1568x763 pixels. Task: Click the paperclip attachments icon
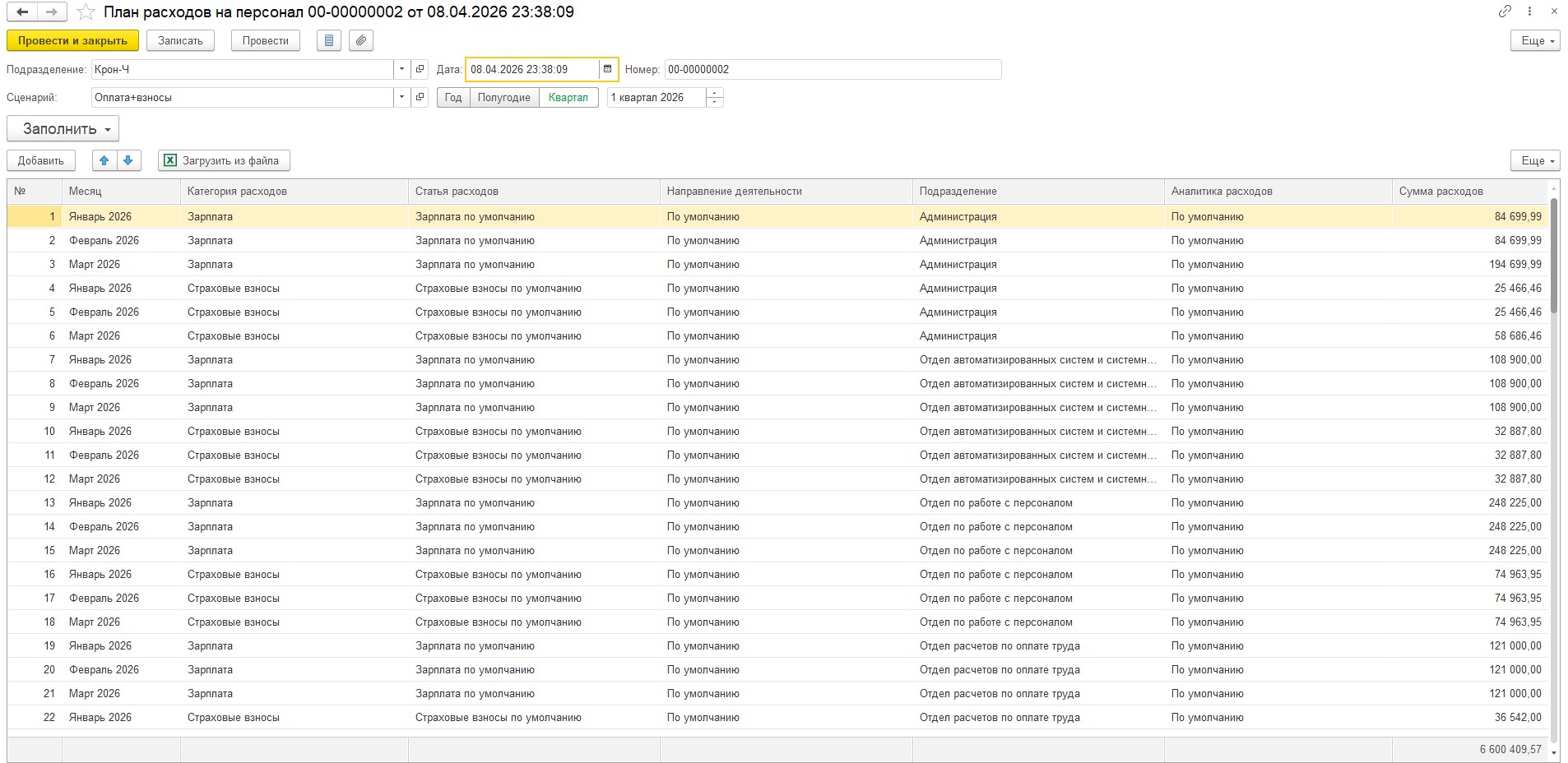pos(360,40)
